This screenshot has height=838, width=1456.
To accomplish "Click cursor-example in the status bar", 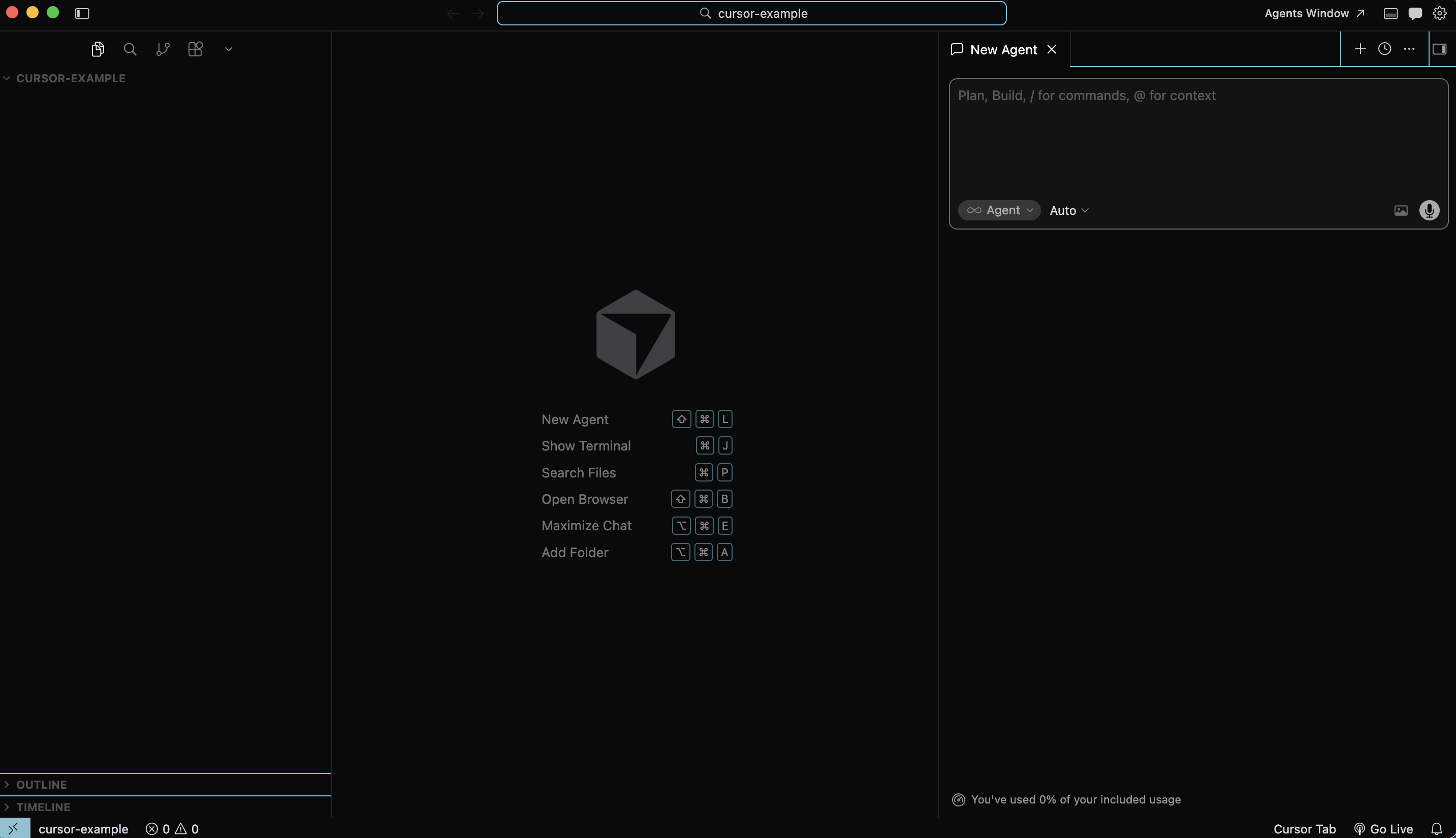I will [83, 829].
